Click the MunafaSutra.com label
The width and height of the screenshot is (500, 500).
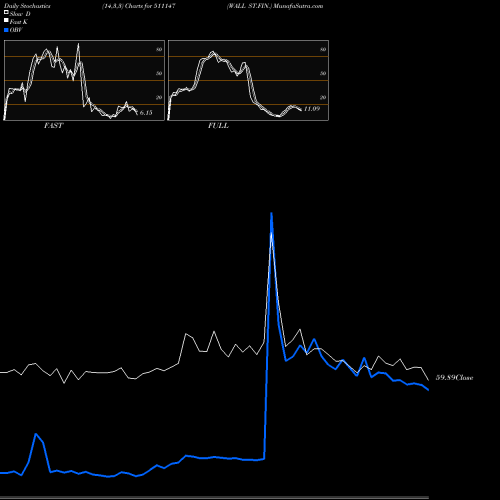pyautogui.click(x=298, y=6)
